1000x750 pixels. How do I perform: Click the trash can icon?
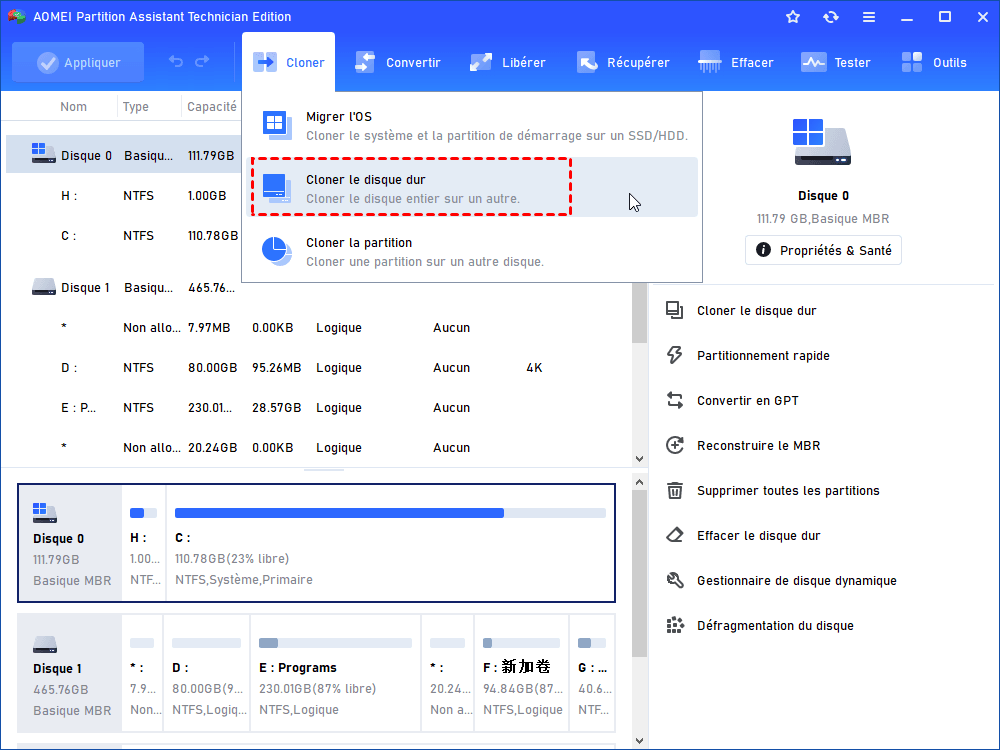(x=675, y=490)
